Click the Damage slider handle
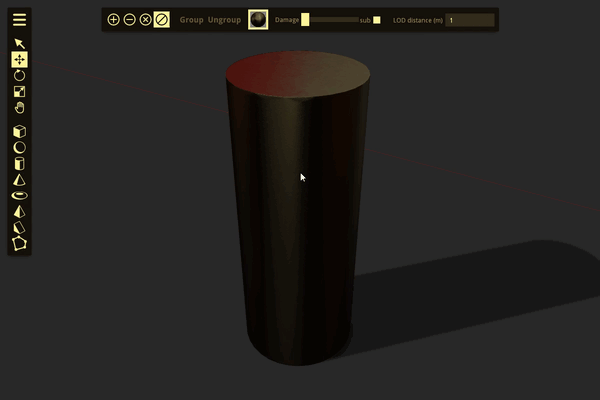Viewport: 600px width, 400px height. click(305, 20)
